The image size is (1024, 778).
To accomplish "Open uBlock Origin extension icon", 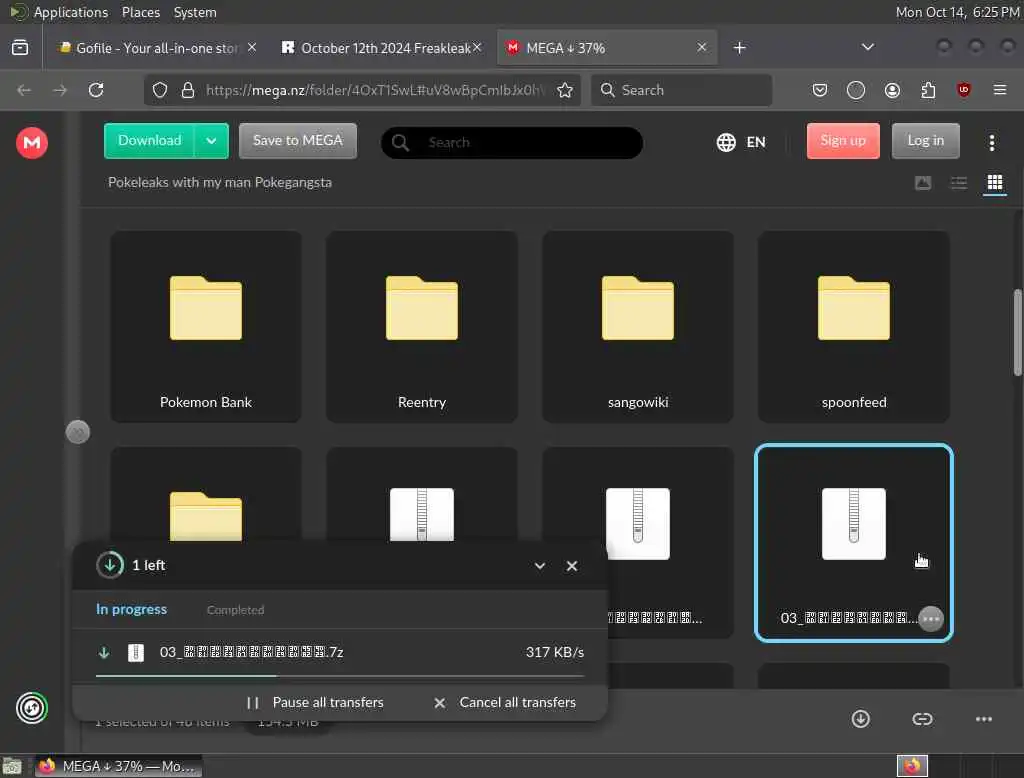I will click(x=963, y=89).
